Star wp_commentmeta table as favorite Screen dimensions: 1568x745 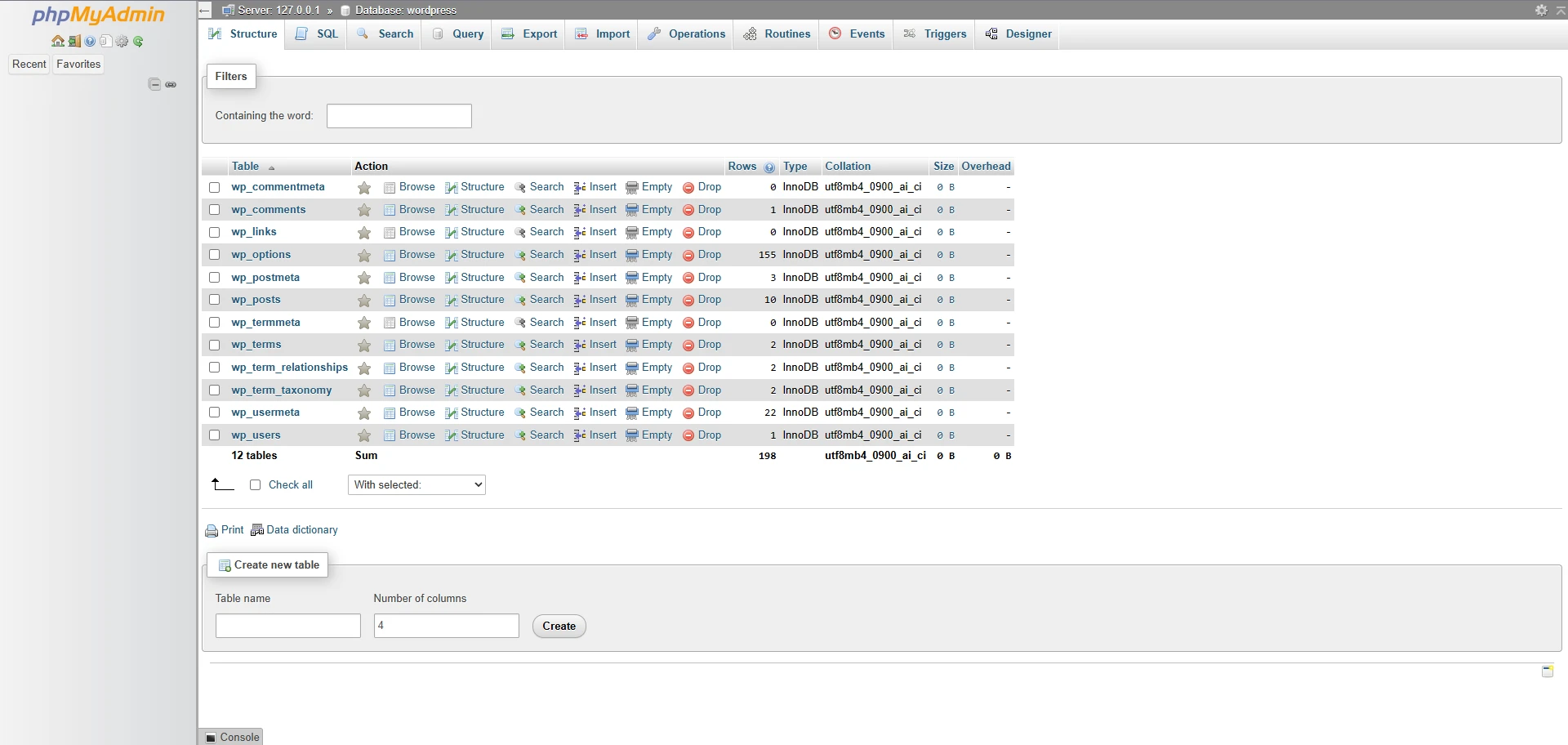364,188
